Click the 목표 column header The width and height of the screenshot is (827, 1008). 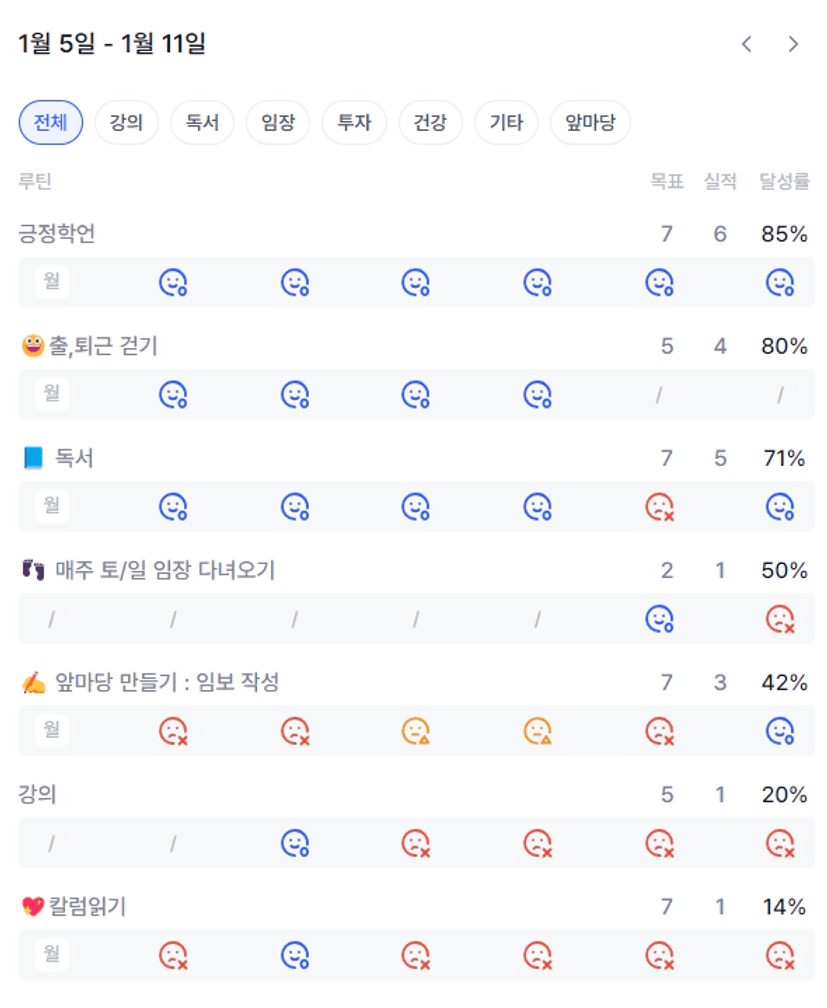point(667,181)
